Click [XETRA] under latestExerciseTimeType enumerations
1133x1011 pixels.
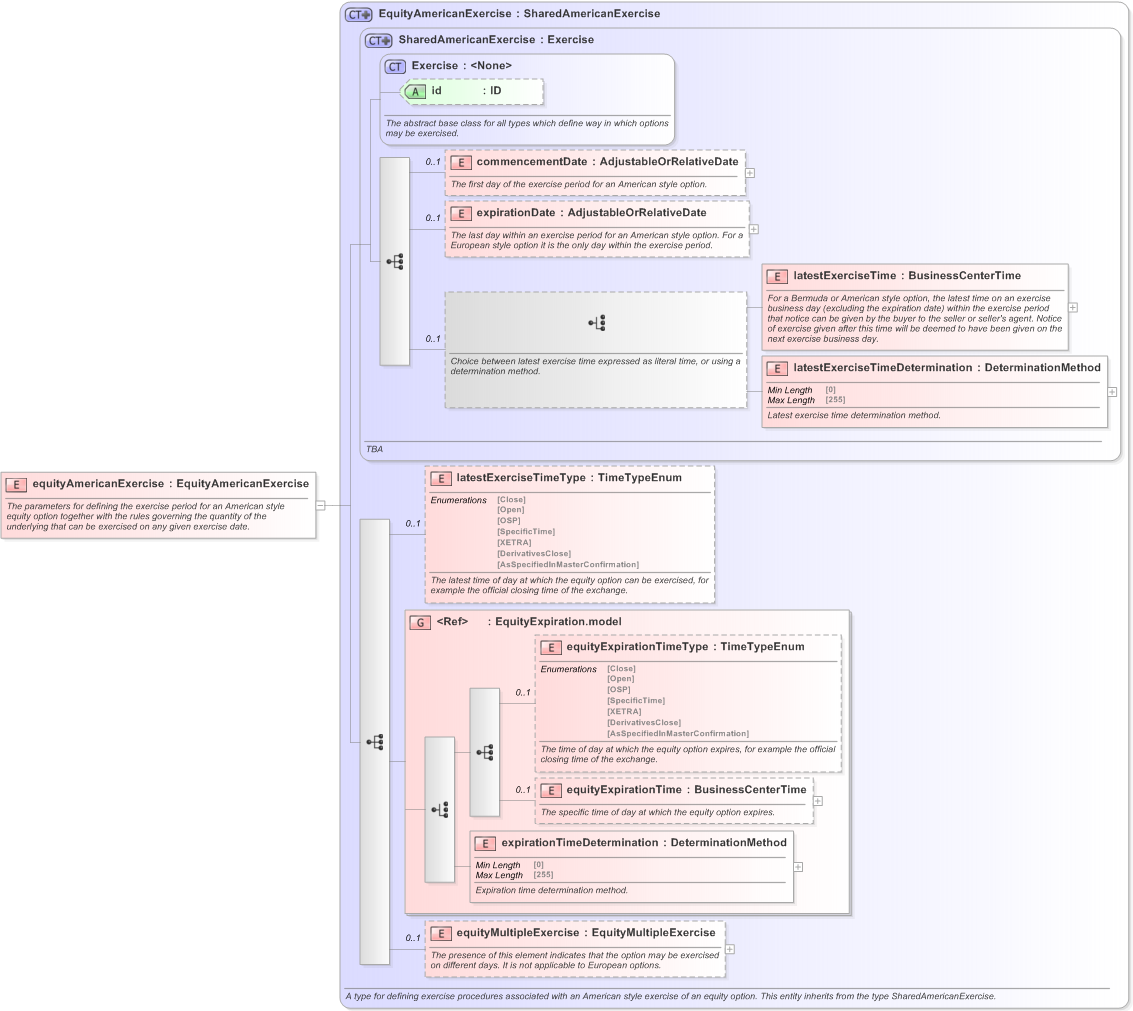click(514, 543)
